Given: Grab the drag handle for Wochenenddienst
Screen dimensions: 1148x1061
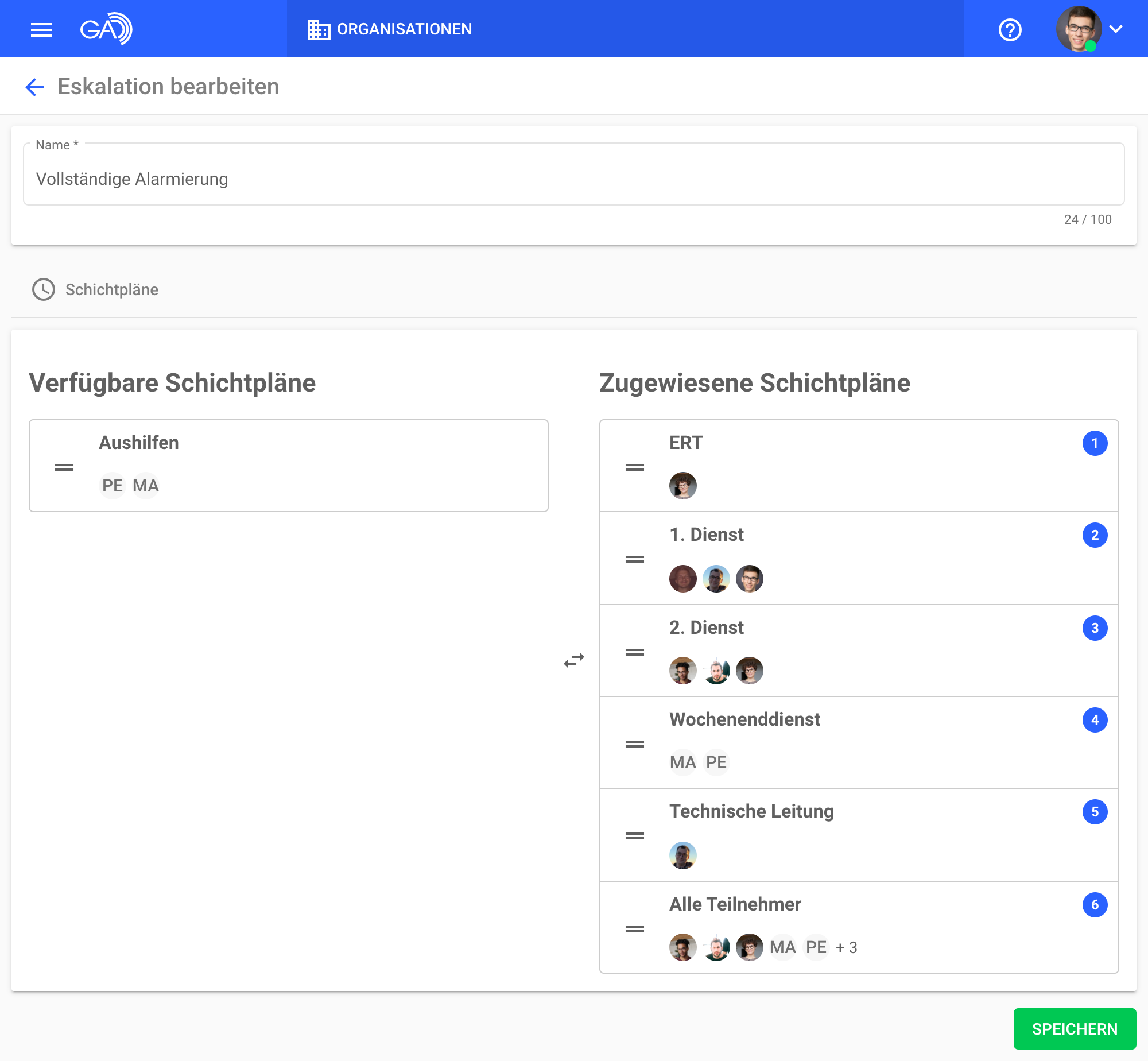Looking at the screenshot, I should pyautogui.click(x=634, y=744).
